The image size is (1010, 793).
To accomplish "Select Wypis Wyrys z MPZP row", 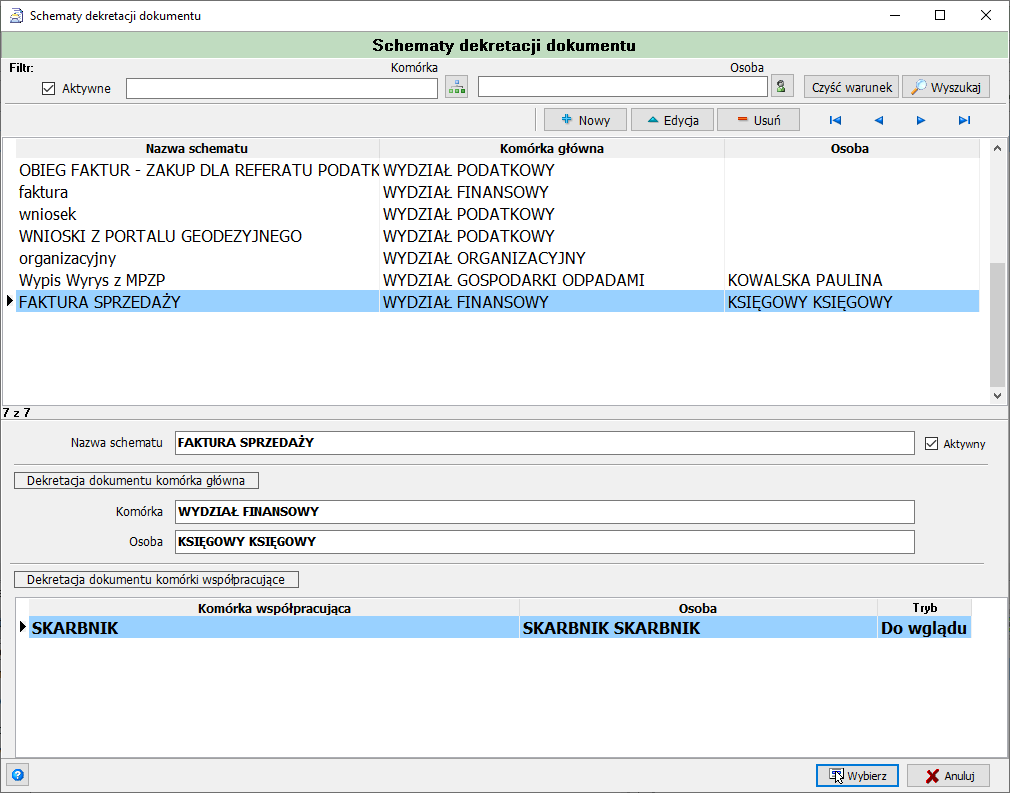I will click(497, 280).
